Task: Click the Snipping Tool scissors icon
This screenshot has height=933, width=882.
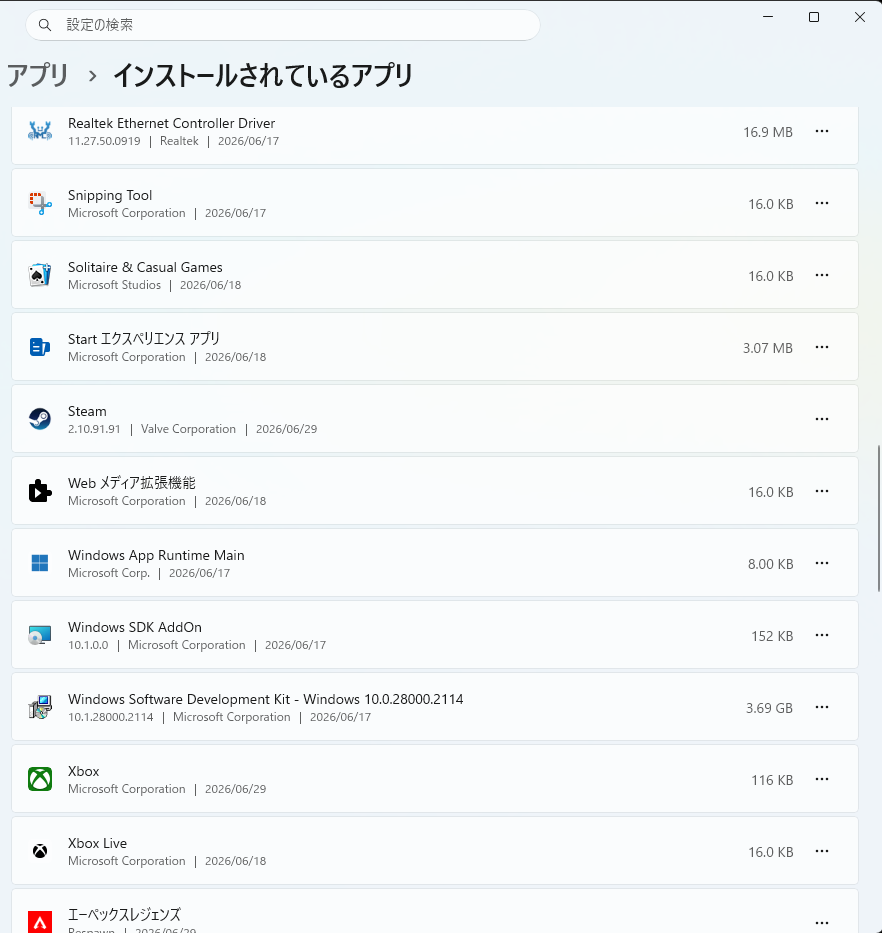Action: 40,203
